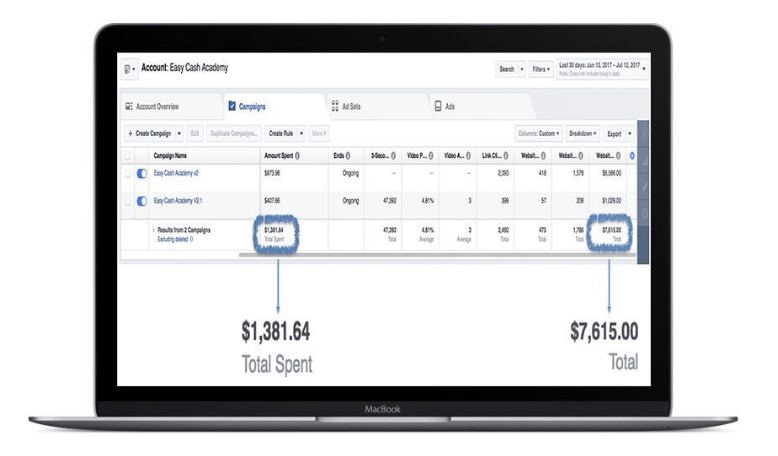
Task: Open the More dropdown
Action: coord(319,133)
